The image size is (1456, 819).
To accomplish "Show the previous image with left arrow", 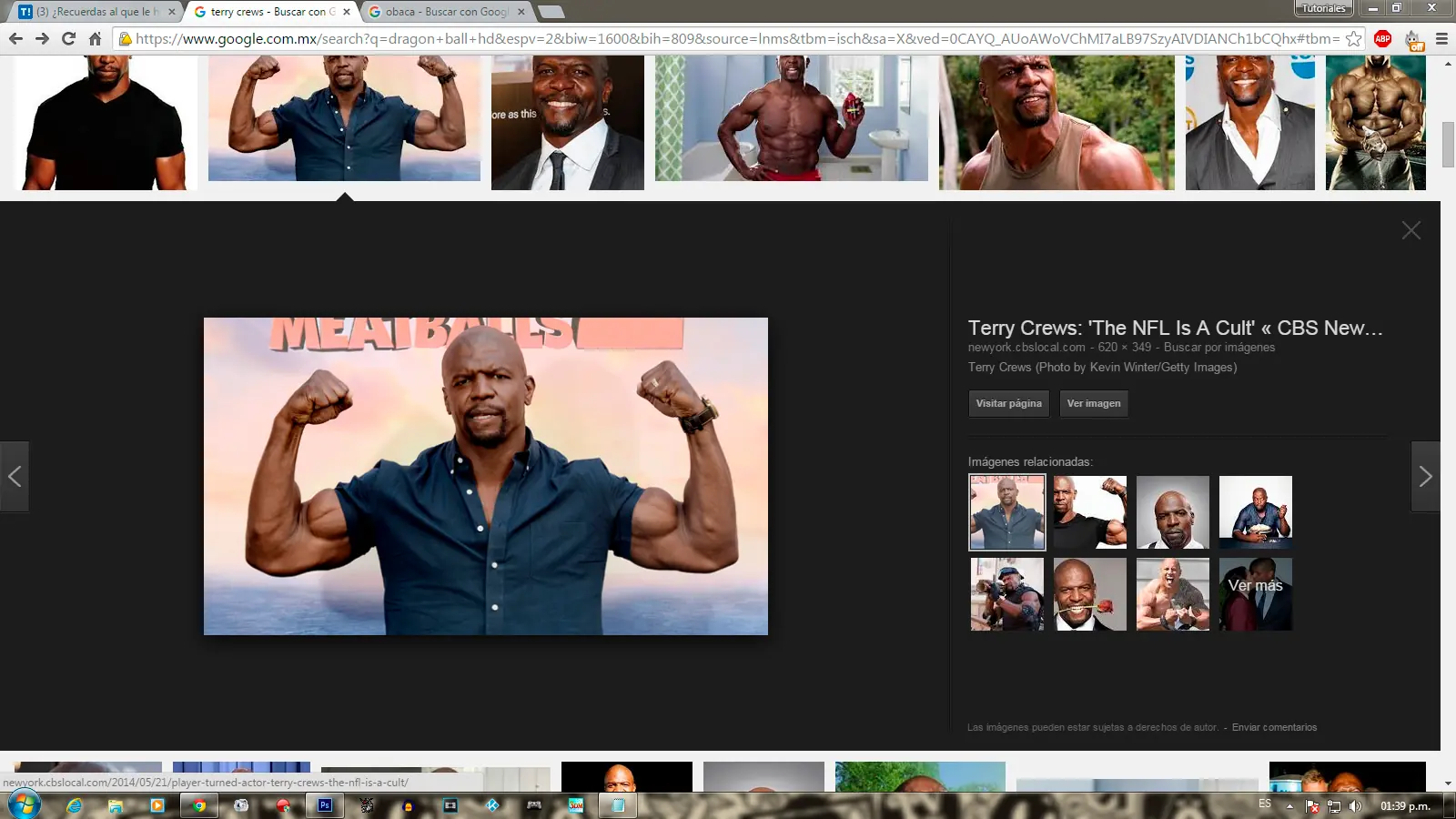I will coord(15,476).
